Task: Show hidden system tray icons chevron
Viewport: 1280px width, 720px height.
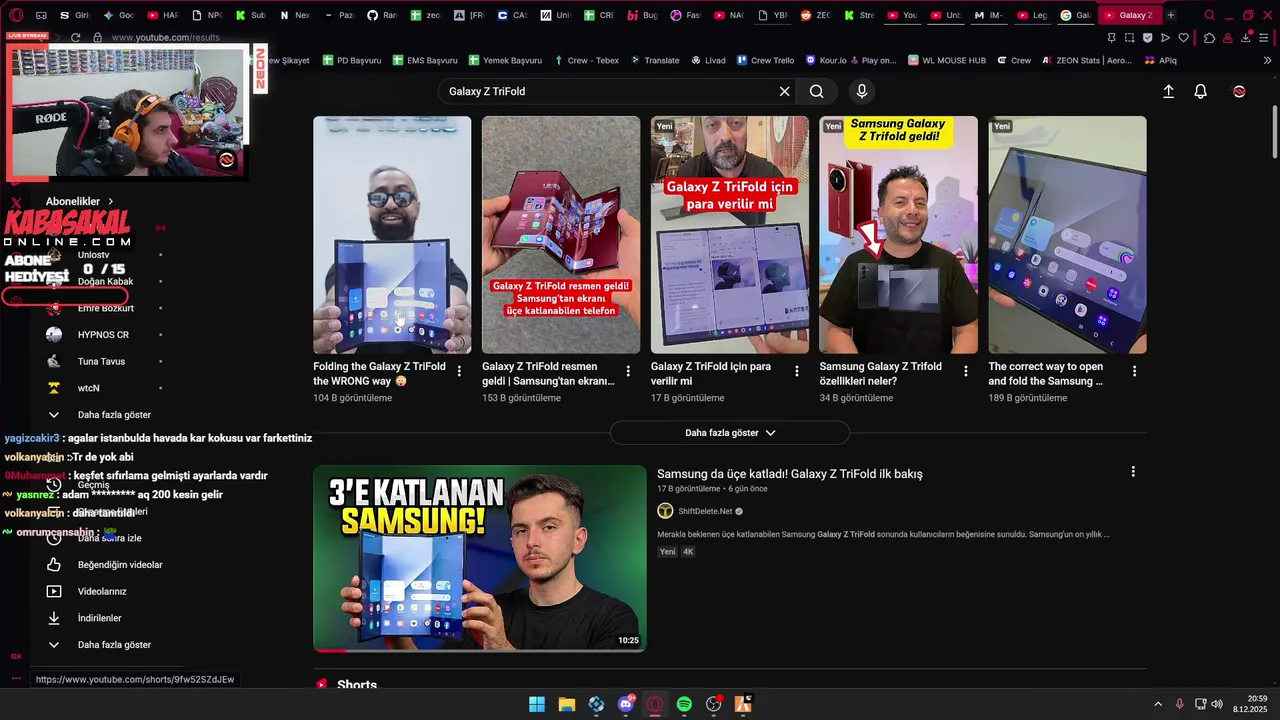Action: [x=1158, y=704]
